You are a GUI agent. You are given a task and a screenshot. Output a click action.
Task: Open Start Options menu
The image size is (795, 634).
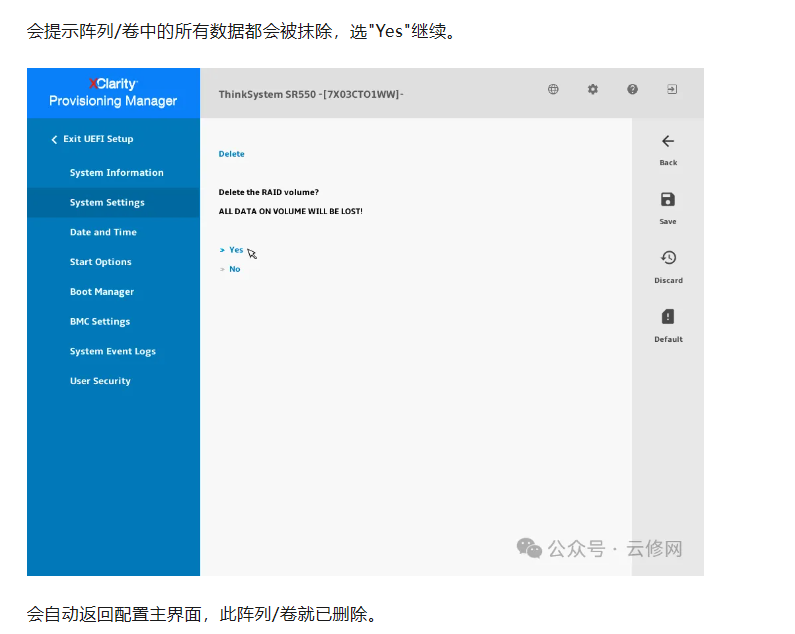[x=100, y=262]
